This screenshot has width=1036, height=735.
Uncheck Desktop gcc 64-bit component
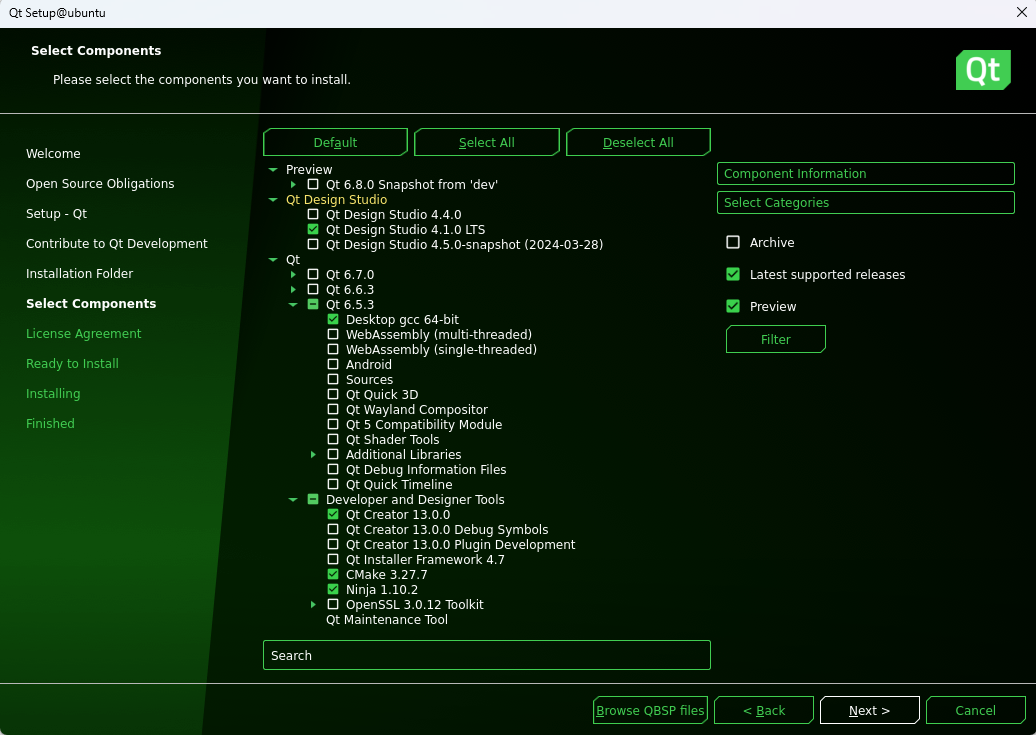click(x=333, y=320)
